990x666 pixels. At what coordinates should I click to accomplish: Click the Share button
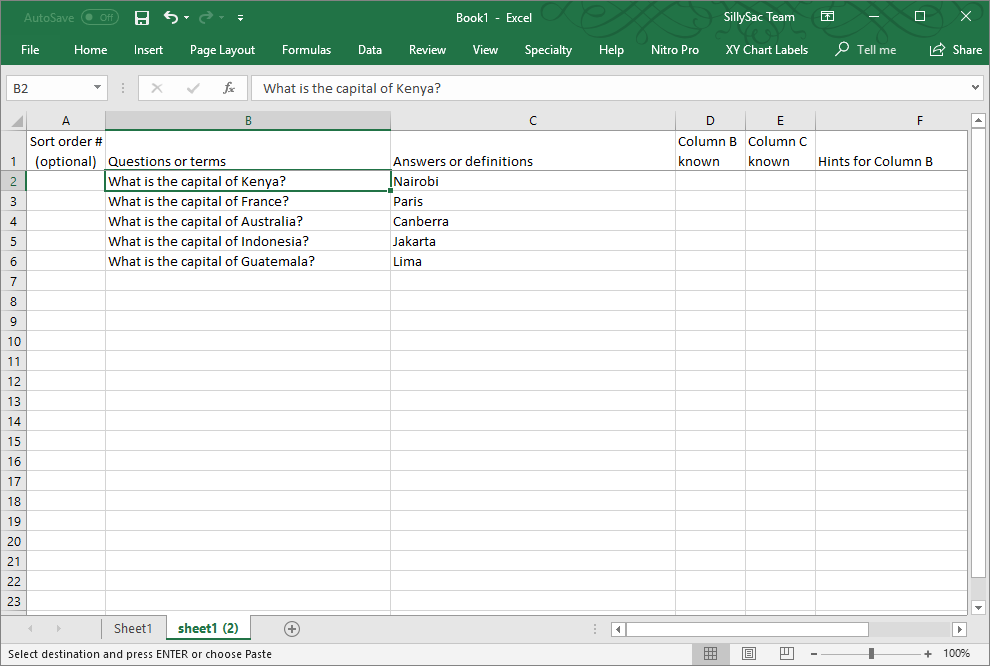coord(956,50)
